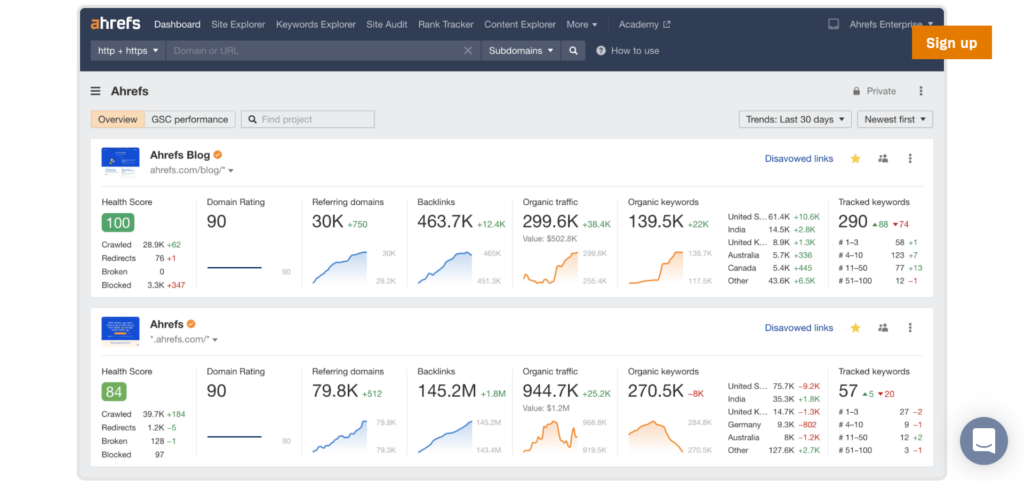
Task: Click the 944.7K Organic traffic value
Action: (550, 391)
